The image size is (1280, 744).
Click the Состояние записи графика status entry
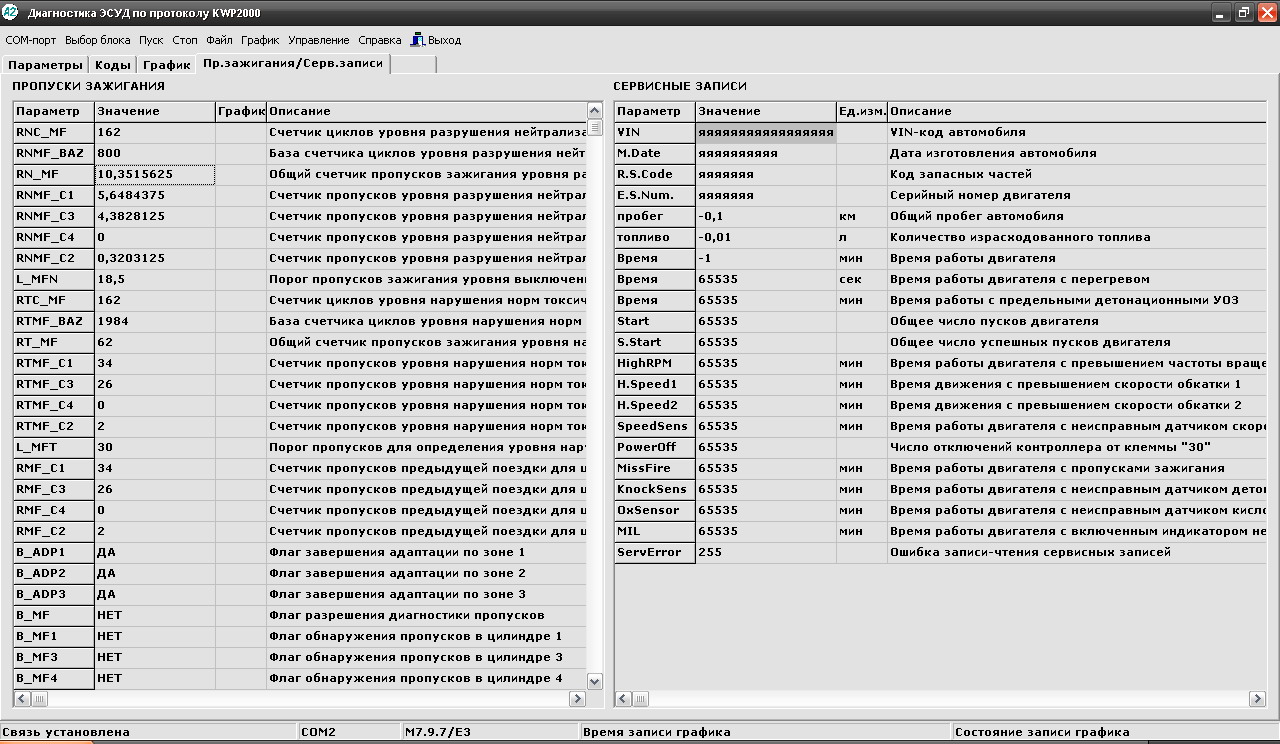point(1114,732)
